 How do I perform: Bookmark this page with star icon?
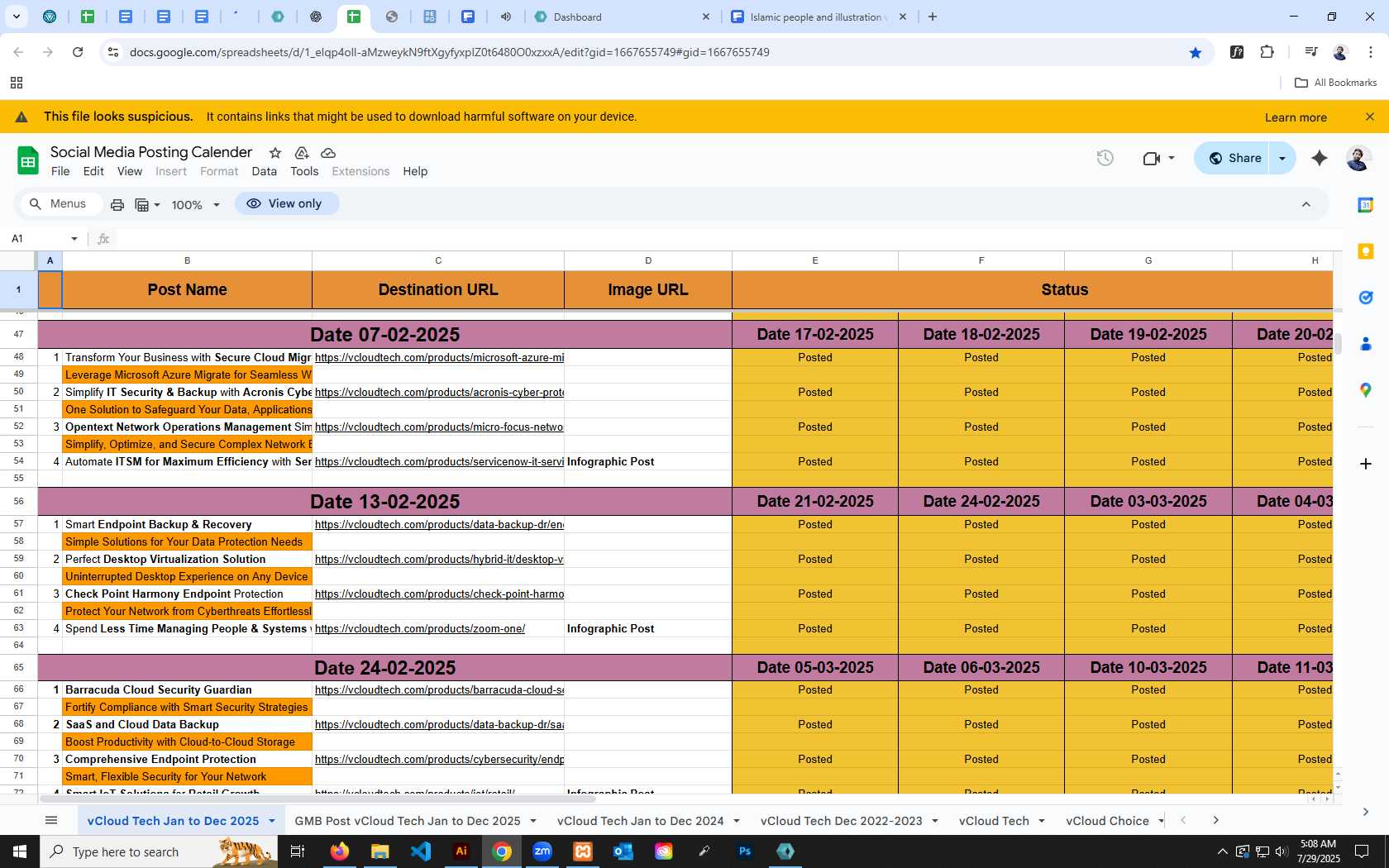(1196, 52)
